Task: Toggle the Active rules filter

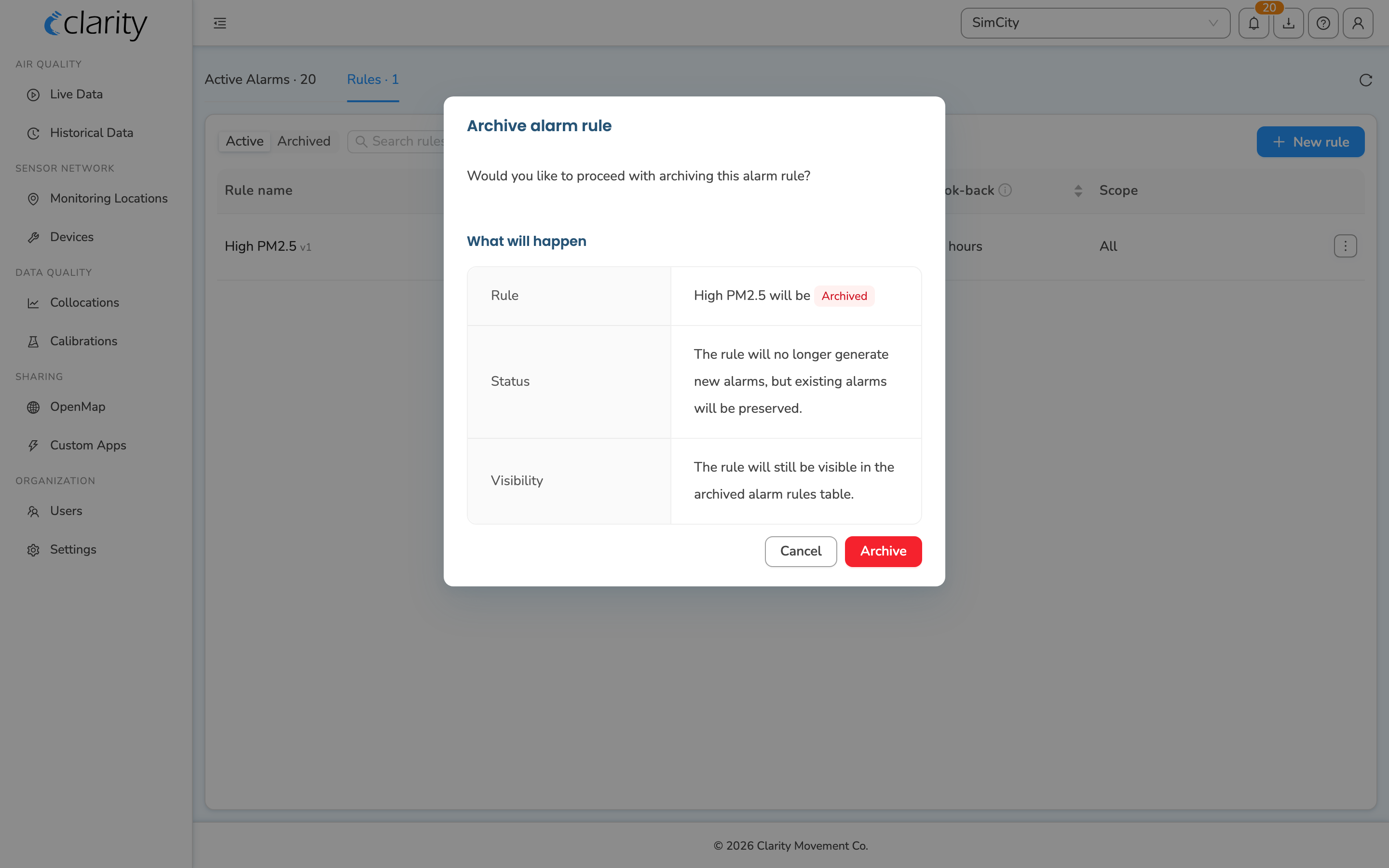Action: click(245, 141)
